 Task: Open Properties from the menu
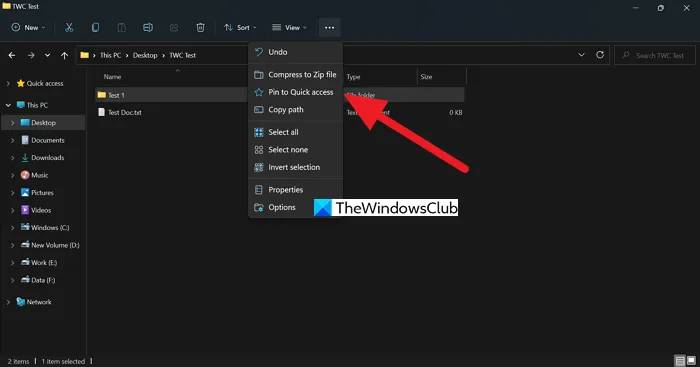pos(295,190)
